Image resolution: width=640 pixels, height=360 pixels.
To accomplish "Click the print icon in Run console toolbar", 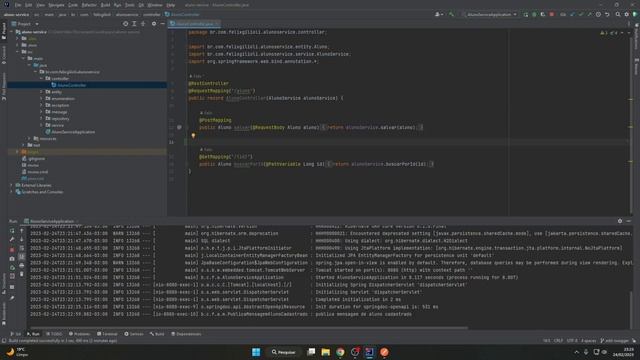I will tap(22, 265).
